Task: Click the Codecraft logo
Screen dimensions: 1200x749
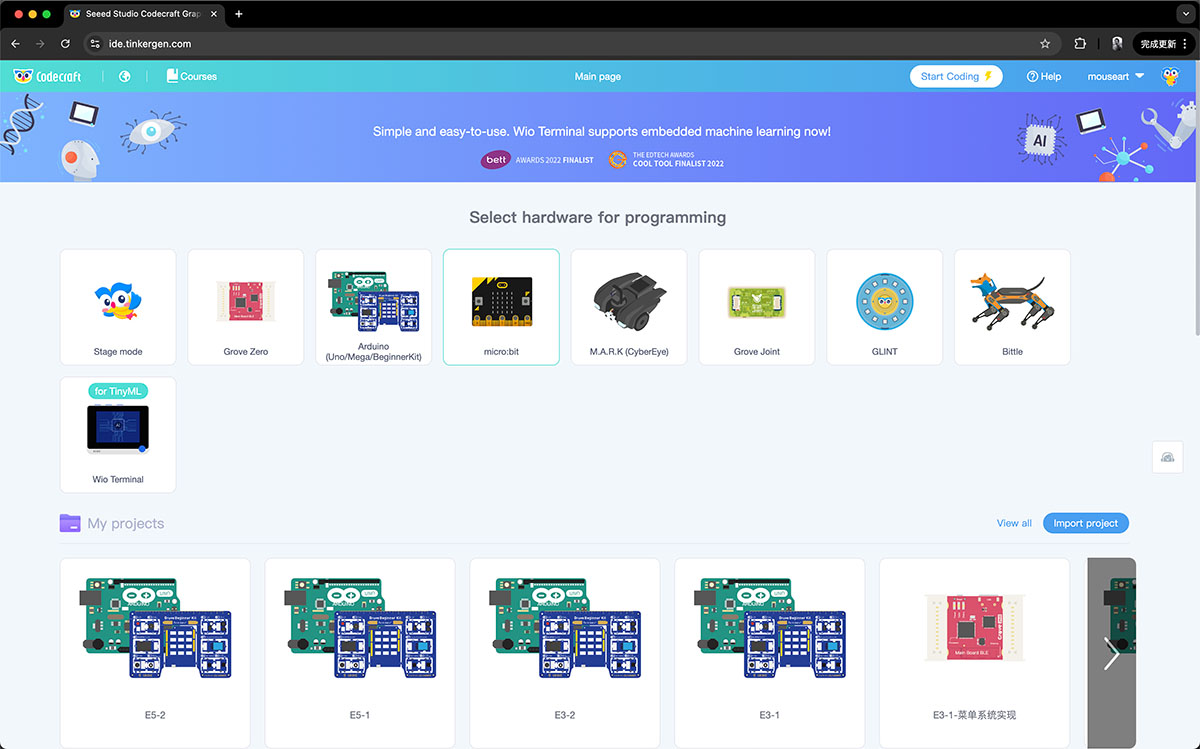Action: (x=47, y=76)
